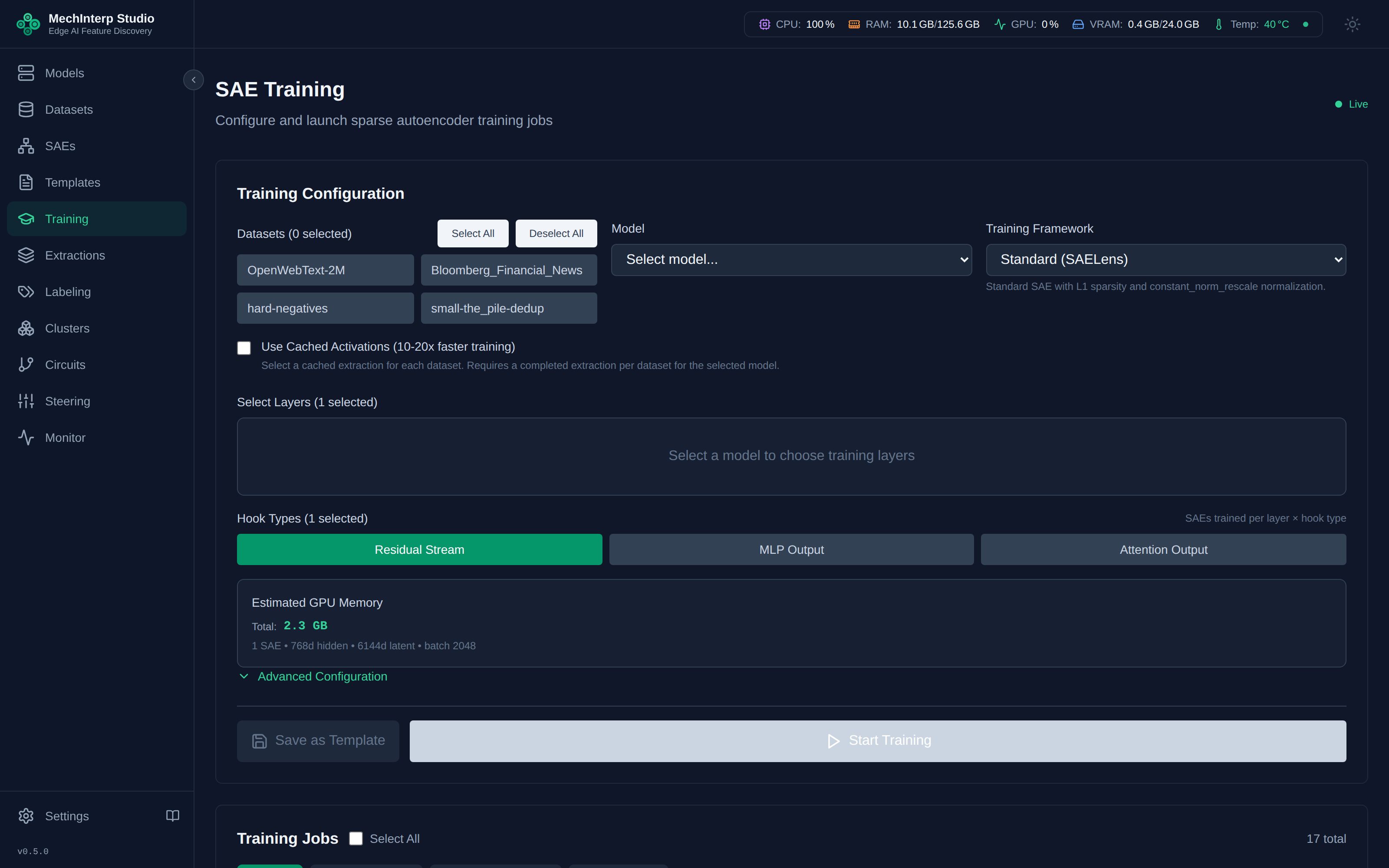Click the SAEs network icon
Viewport: 1389px width, 868px height.
click(x=26, y=146)
